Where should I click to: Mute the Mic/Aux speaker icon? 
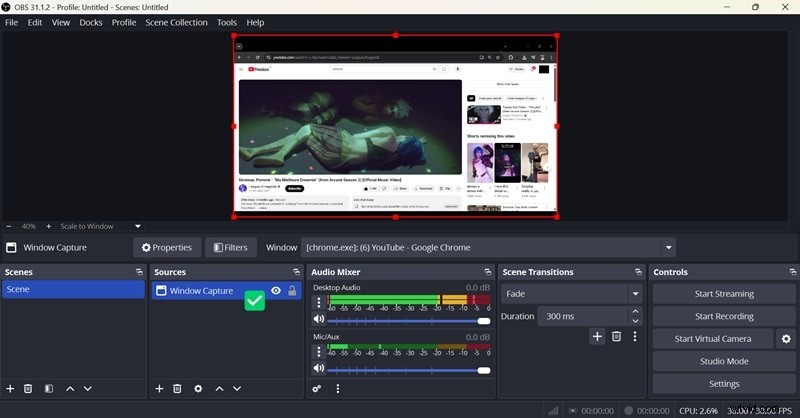319,370
